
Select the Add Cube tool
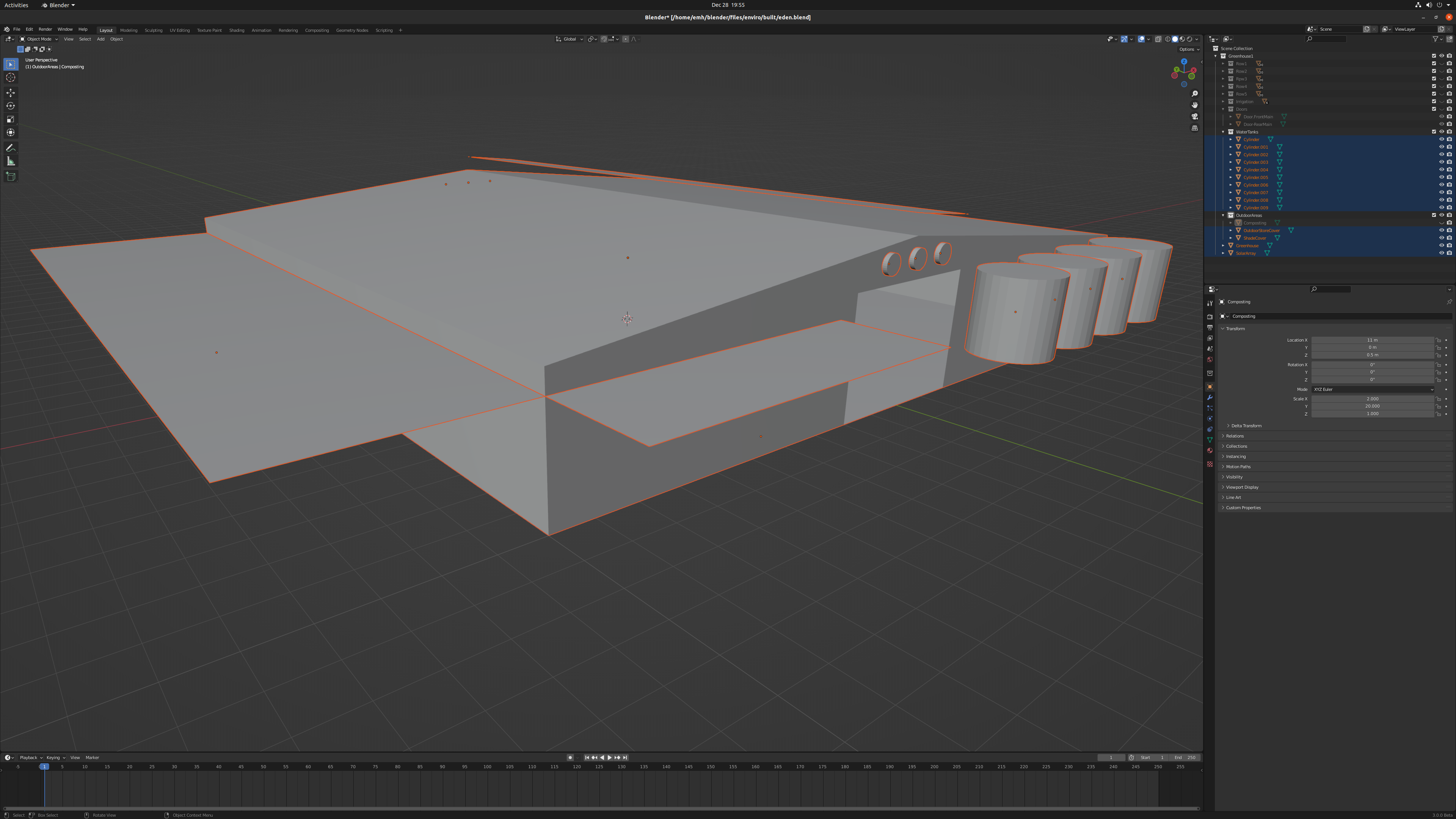(x=11, y=177)
